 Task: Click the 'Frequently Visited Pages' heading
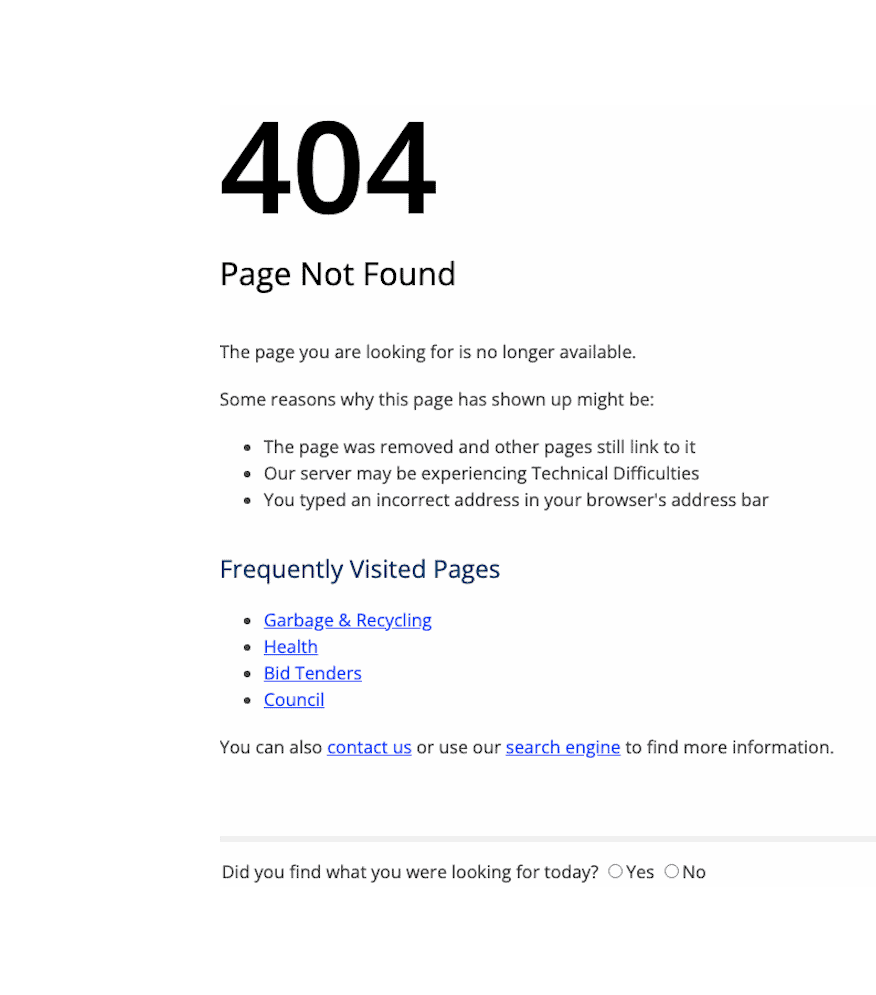click(x=360, y=570)
